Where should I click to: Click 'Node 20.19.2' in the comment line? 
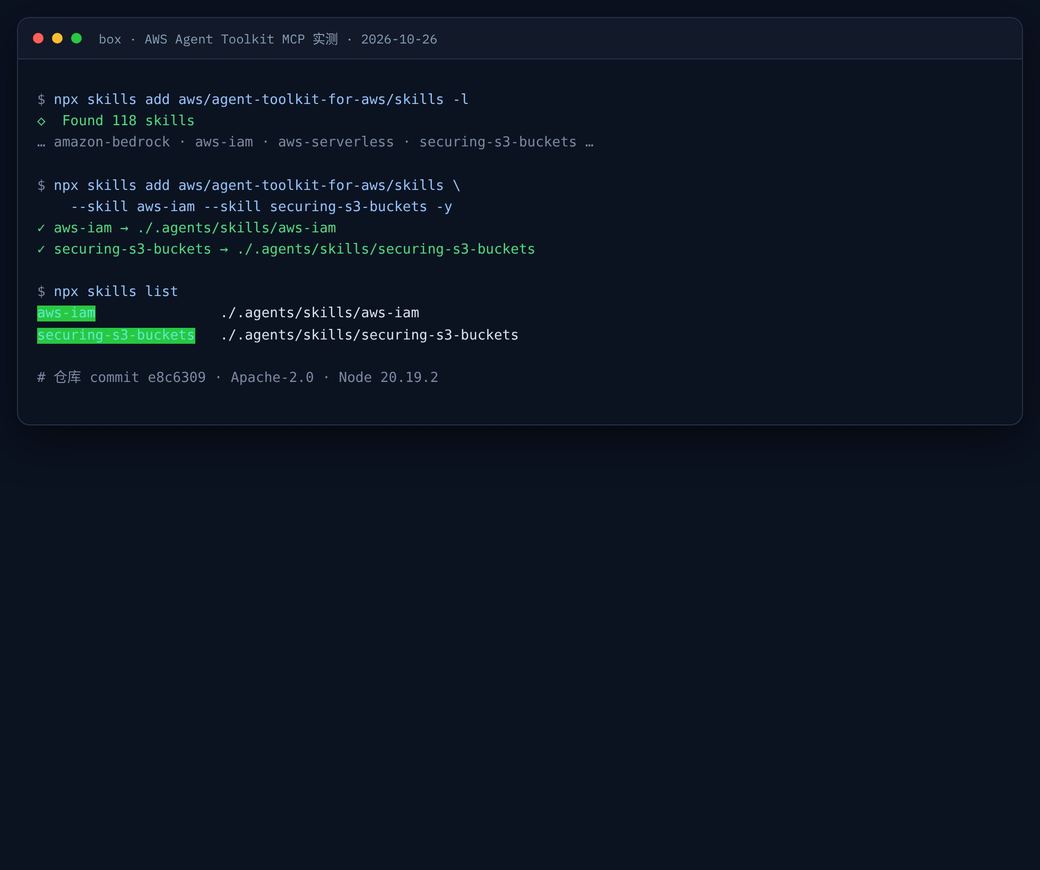(388, 377)
